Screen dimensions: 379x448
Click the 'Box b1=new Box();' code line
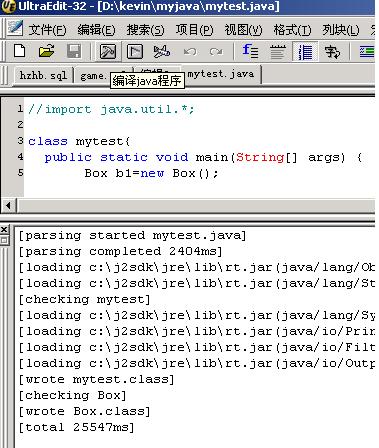pos(151,173)
